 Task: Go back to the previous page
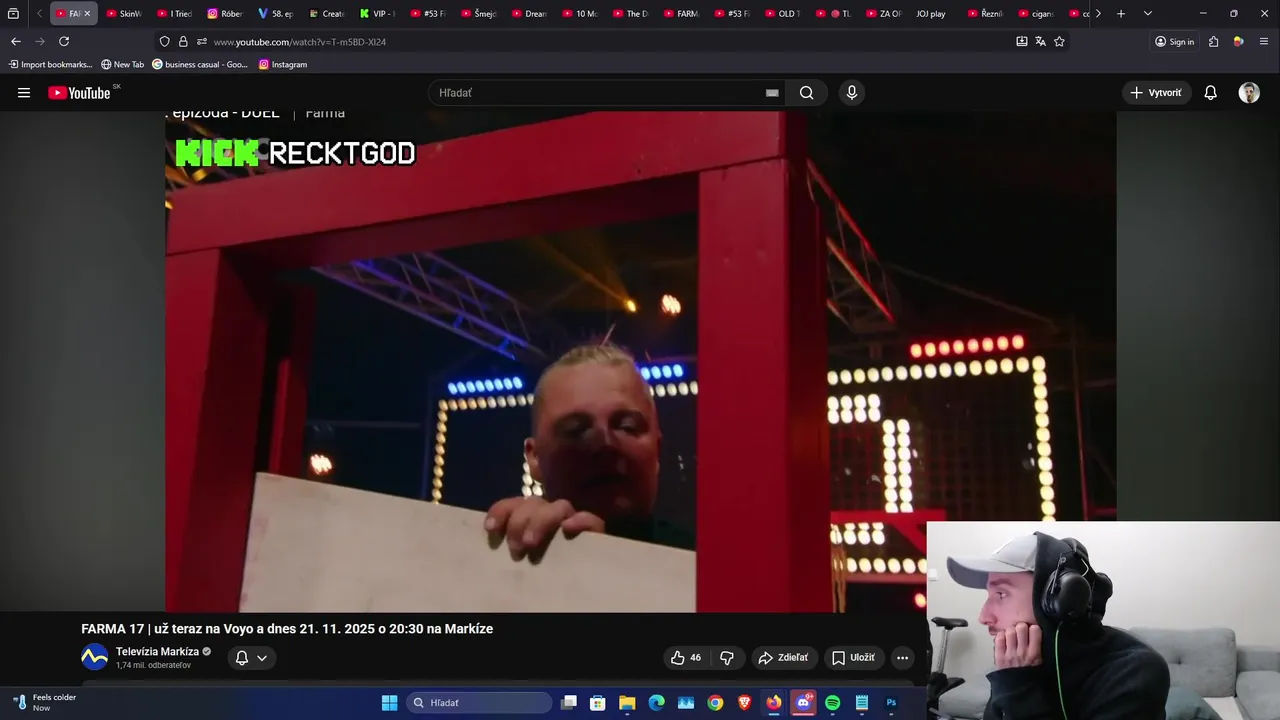click(x=15, y=41)
